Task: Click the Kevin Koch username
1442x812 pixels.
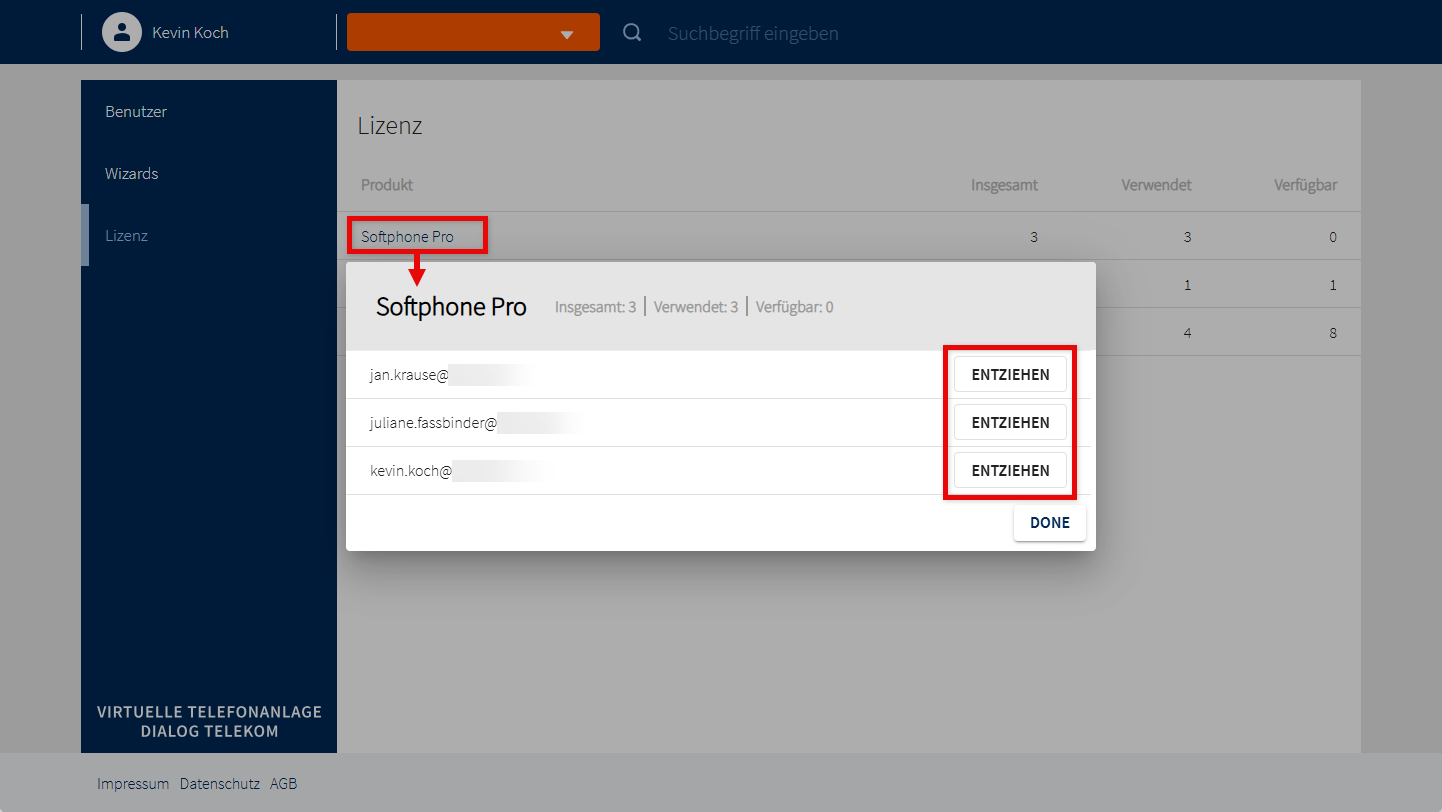Action: click(190, 33)
